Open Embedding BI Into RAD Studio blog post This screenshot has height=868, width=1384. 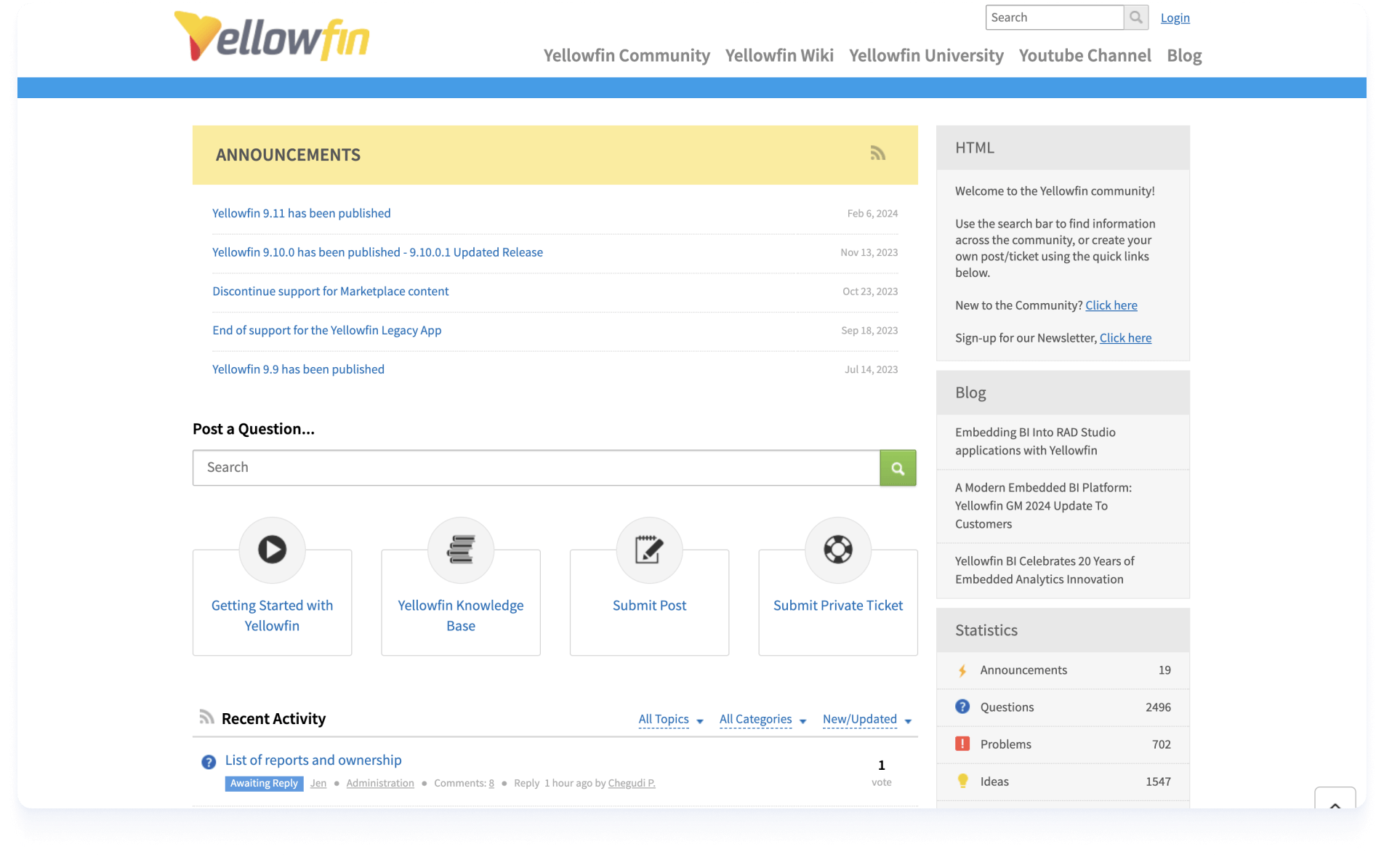(1035, 441)
